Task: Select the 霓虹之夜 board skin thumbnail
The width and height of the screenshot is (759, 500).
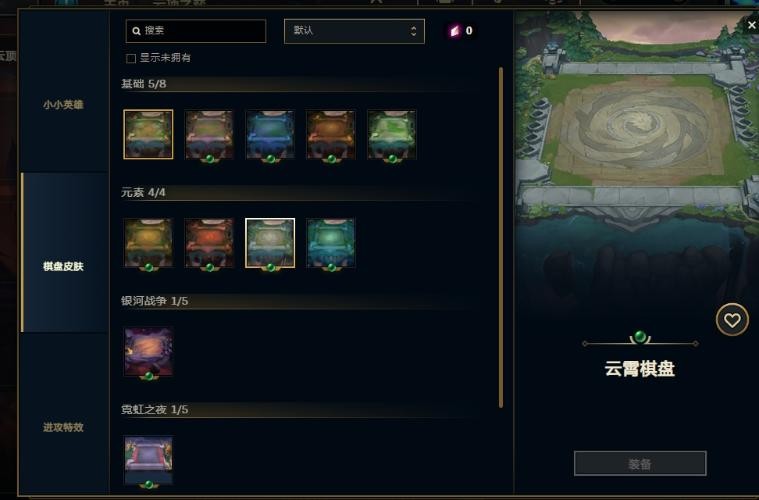Action: point(148,460)
